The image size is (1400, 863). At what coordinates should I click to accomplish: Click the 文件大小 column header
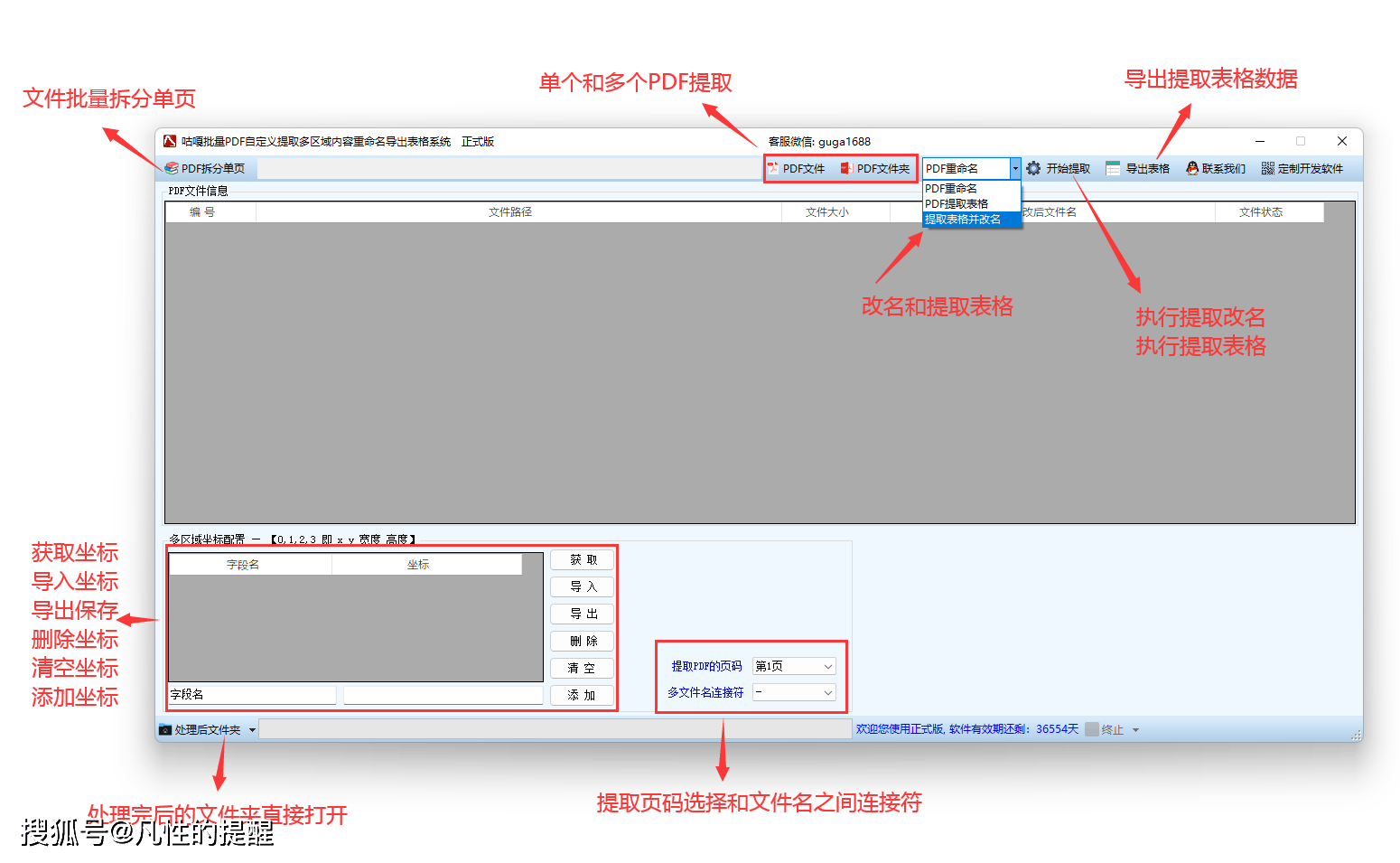click(835, 212)
